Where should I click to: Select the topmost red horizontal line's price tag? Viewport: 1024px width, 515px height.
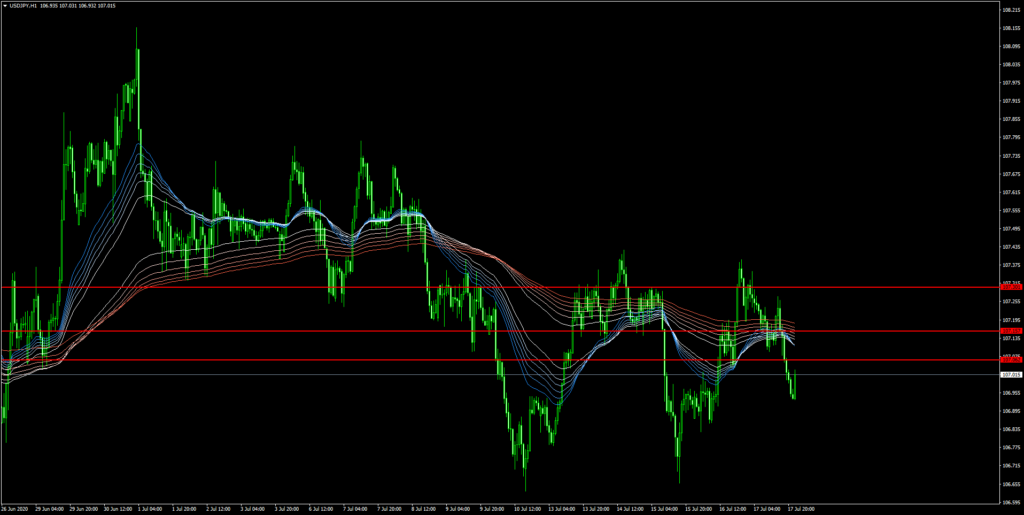click(x=1011, y=287)
